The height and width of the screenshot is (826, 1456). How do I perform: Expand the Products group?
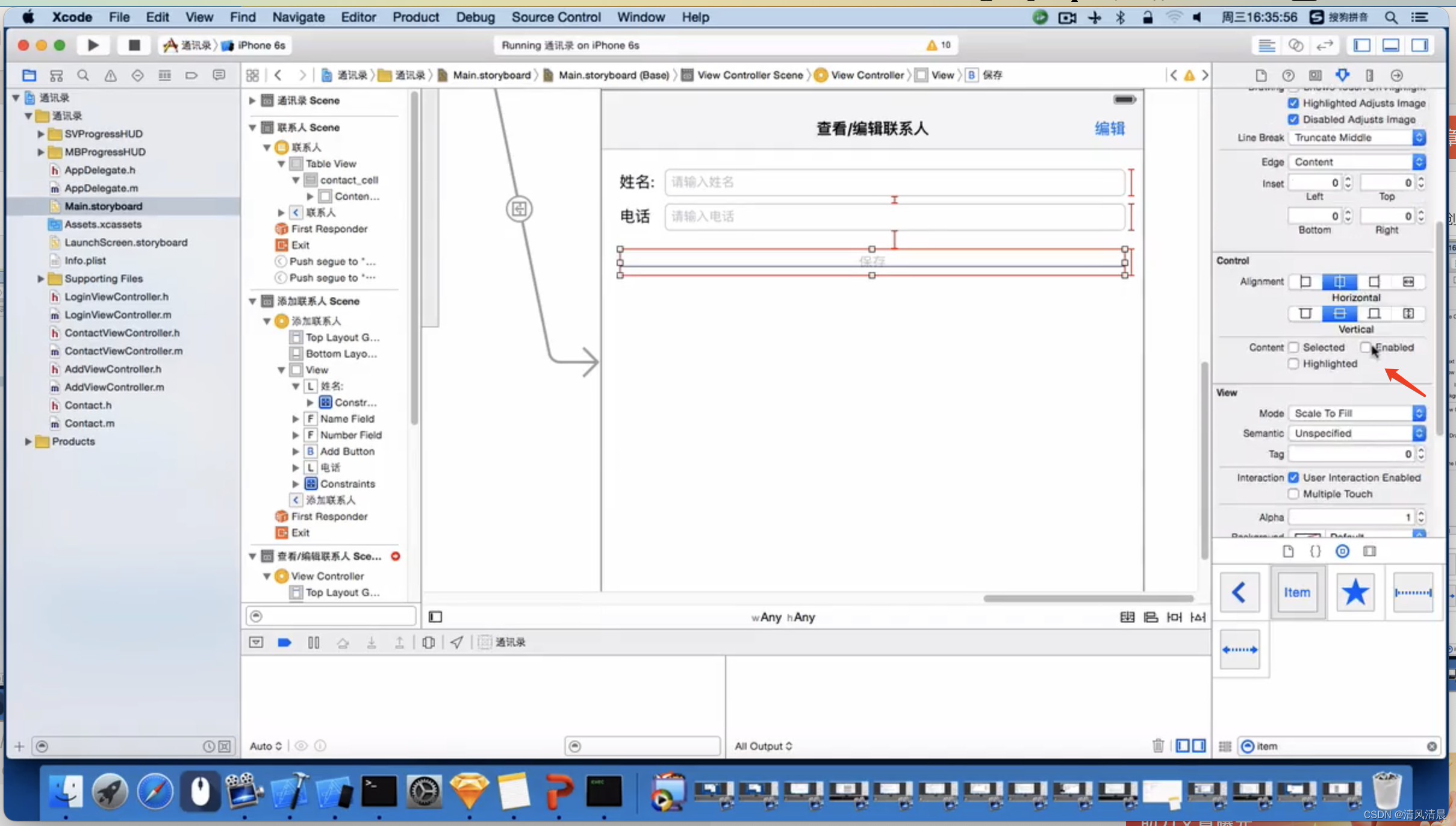pos(28,441)
